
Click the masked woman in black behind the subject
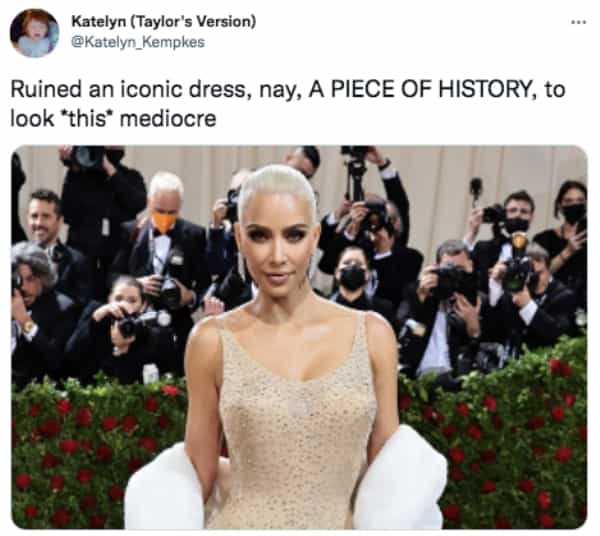coord(354,279)
